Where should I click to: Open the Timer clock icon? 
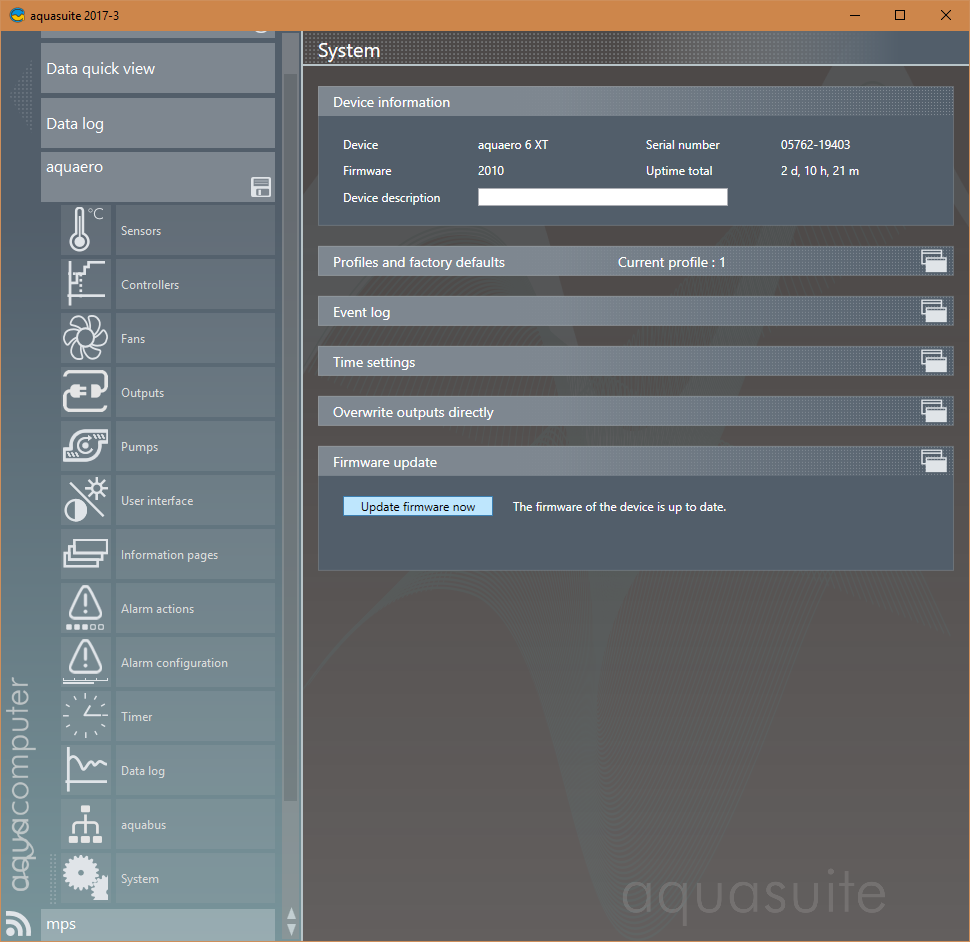[x=86, y=716]
